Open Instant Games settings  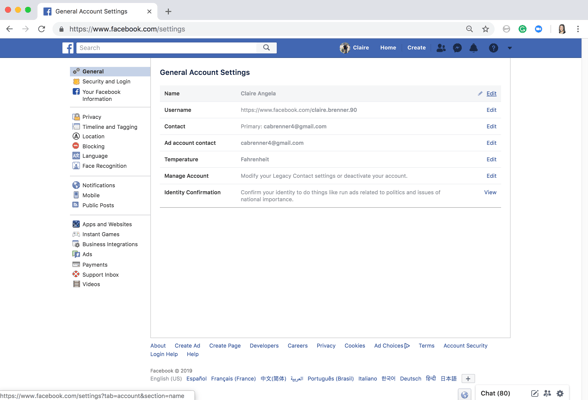click(100, 234)
